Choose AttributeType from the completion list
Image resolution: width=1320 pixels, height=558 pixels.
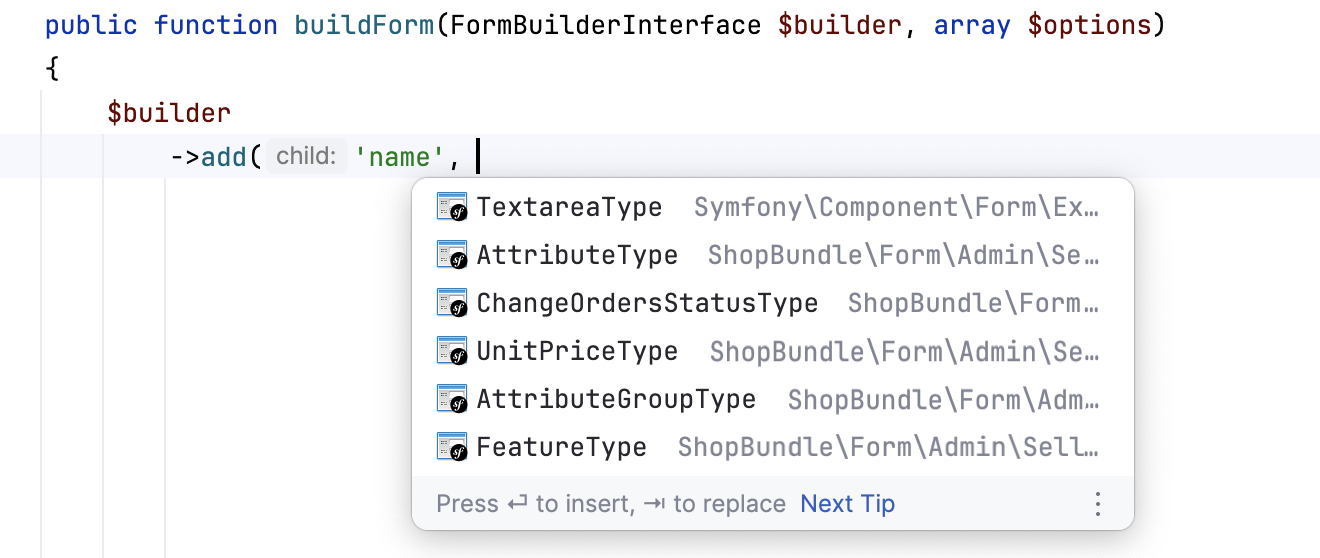tap(577, 255)
